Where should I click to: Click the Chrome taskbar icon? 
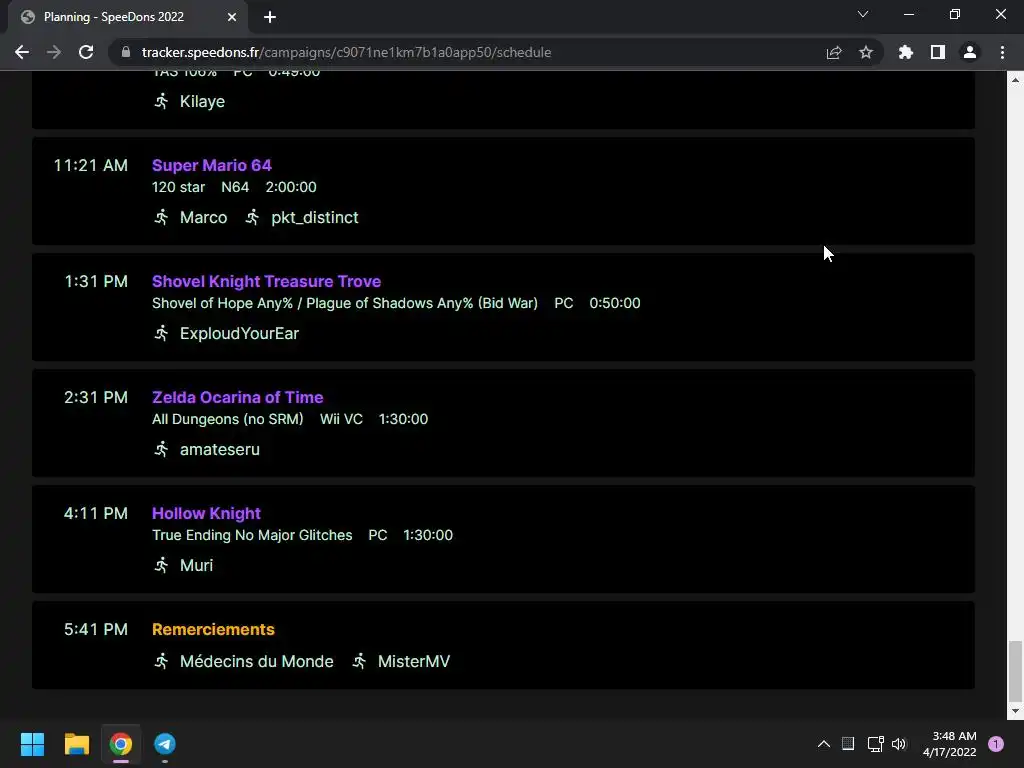(121, 744)
